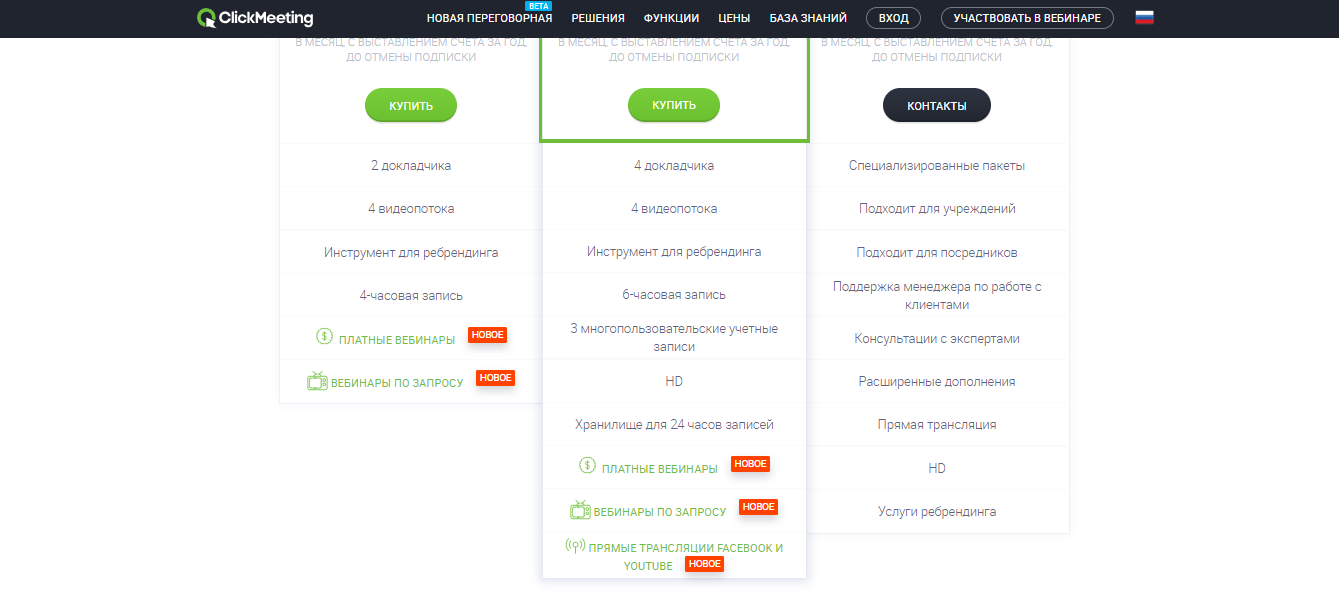The image size is (1339, 605).
Task: Go to the Цены page
Action: [x=734, y=19]
